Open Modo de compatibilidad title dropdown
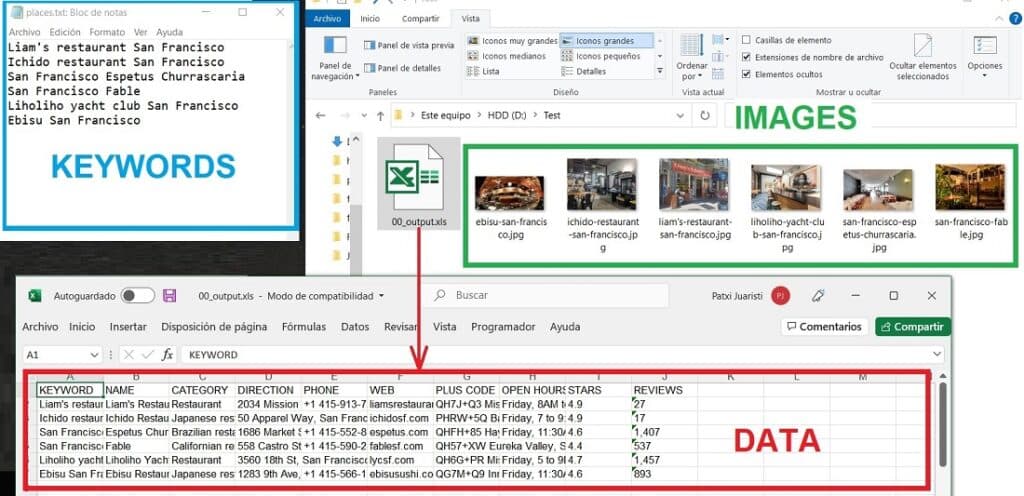The image size is (1024, 496). 381,296
